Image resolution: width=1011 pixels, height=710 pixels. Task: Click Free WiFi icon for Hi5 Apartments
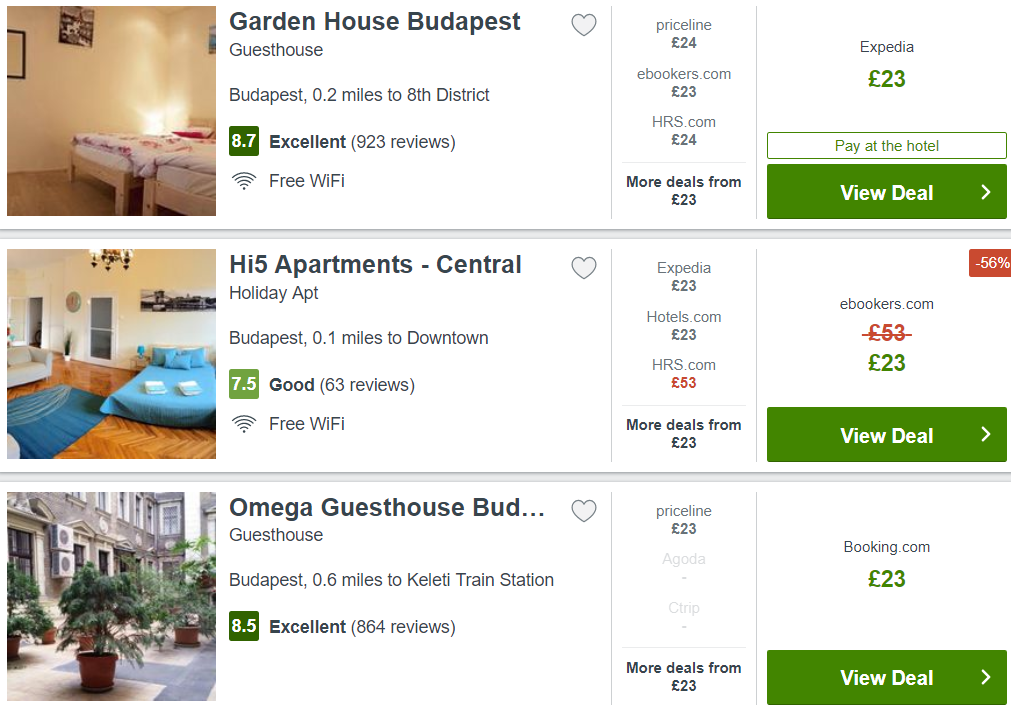point(244,424)
